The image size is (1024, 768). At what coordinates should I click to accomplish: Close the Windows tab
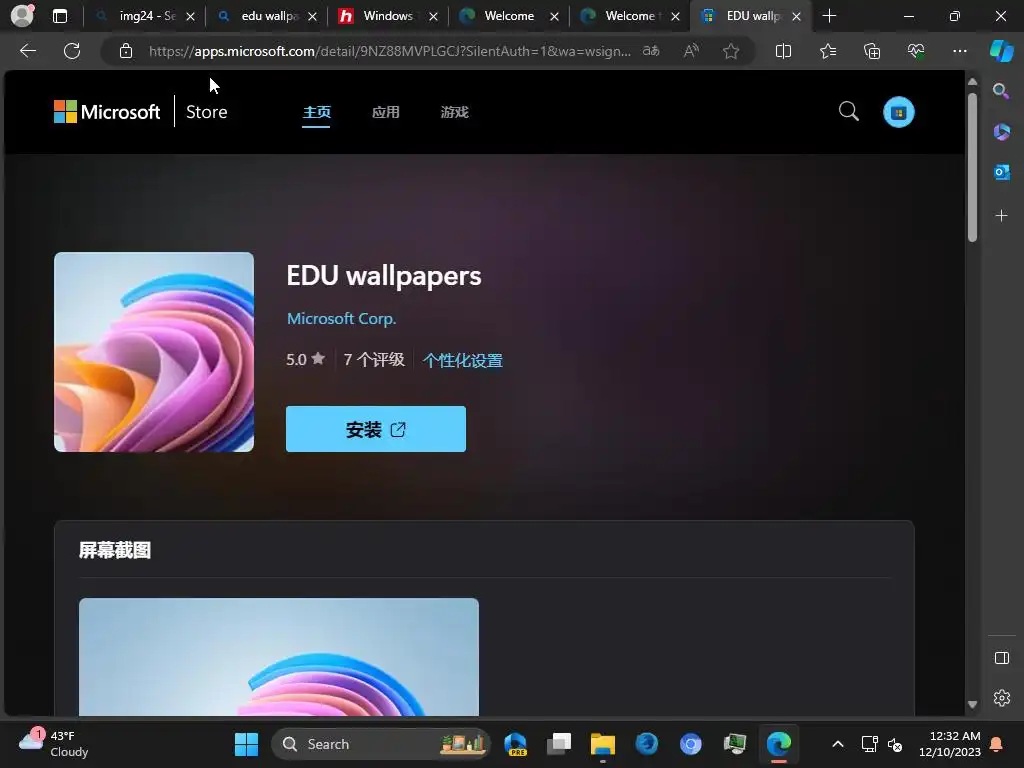[433, 16]
